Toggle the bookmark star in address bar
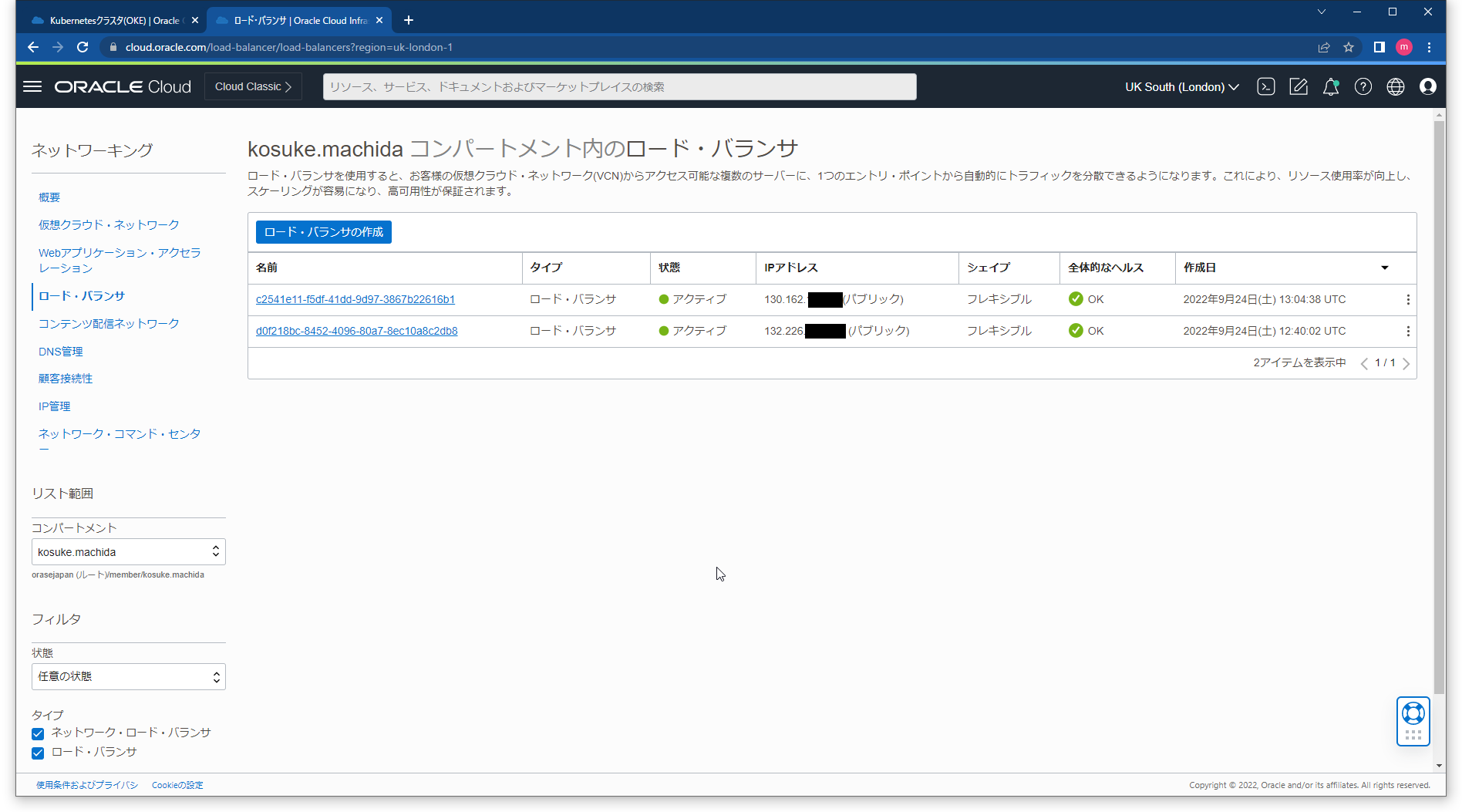This screenshot has width=1462, height=812. click(1349, 47)
